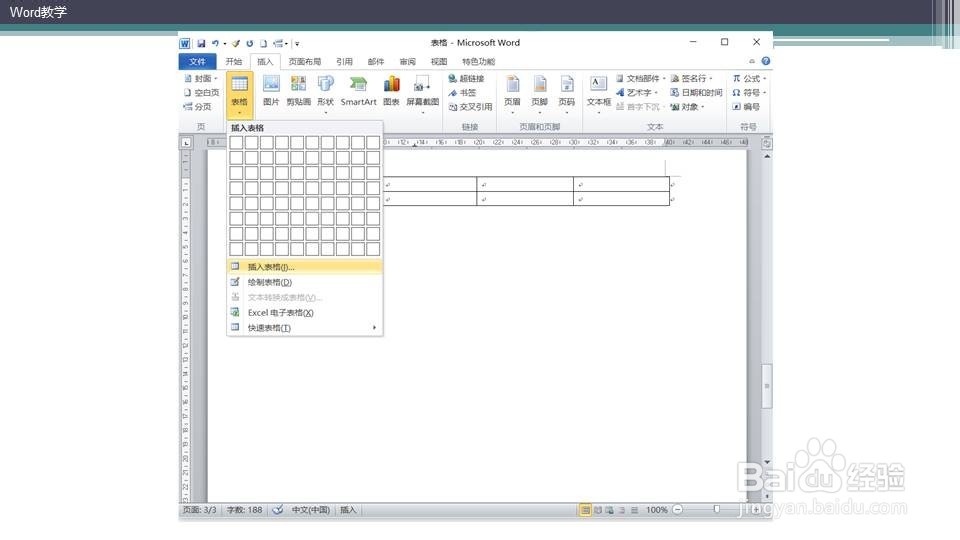Screen dimensions: 960x540
Task: Click the 图表 (Chart) icon
Action: (x=391, y=91)
